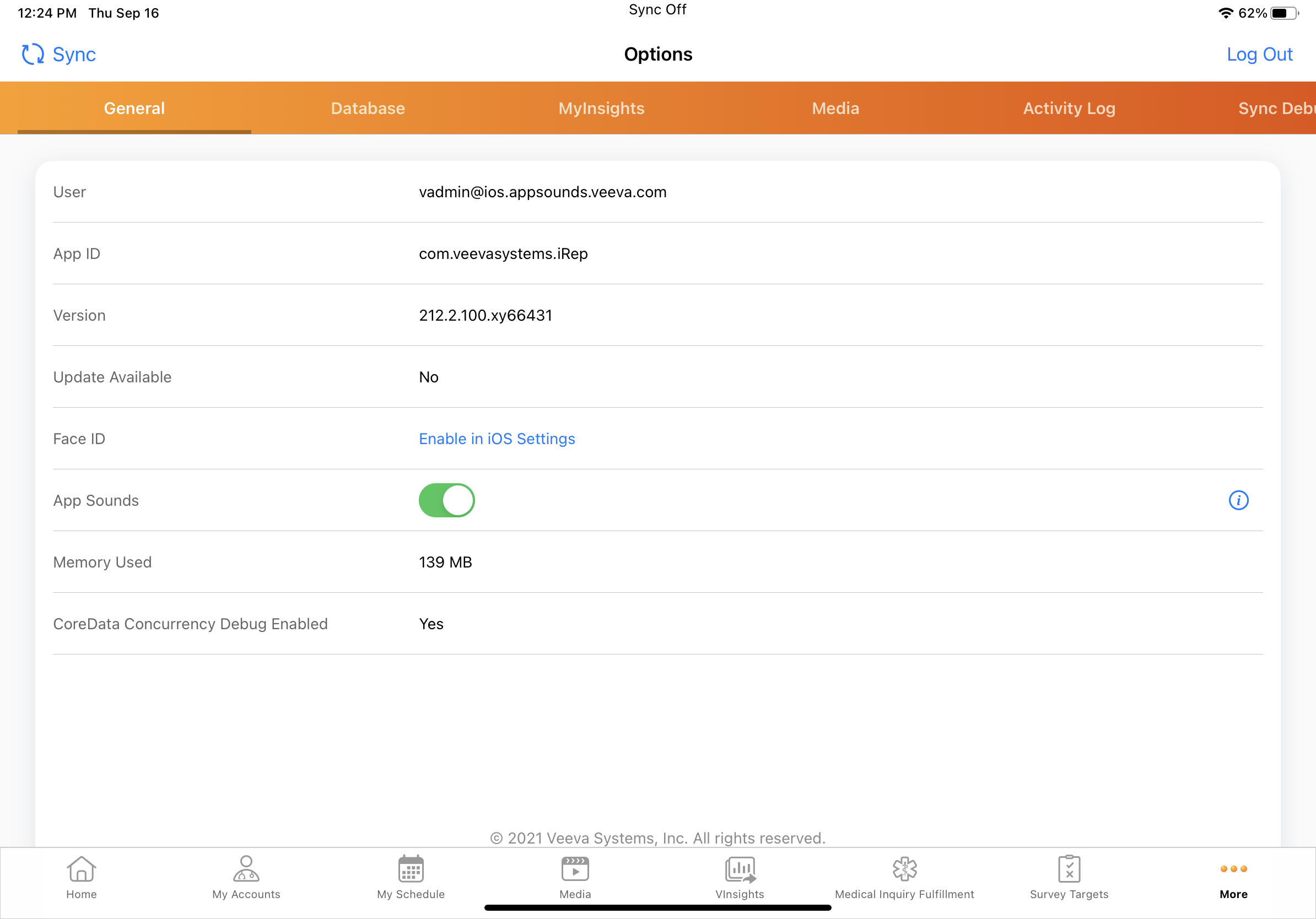Open My Accounts icon

(x=246, y=869)
